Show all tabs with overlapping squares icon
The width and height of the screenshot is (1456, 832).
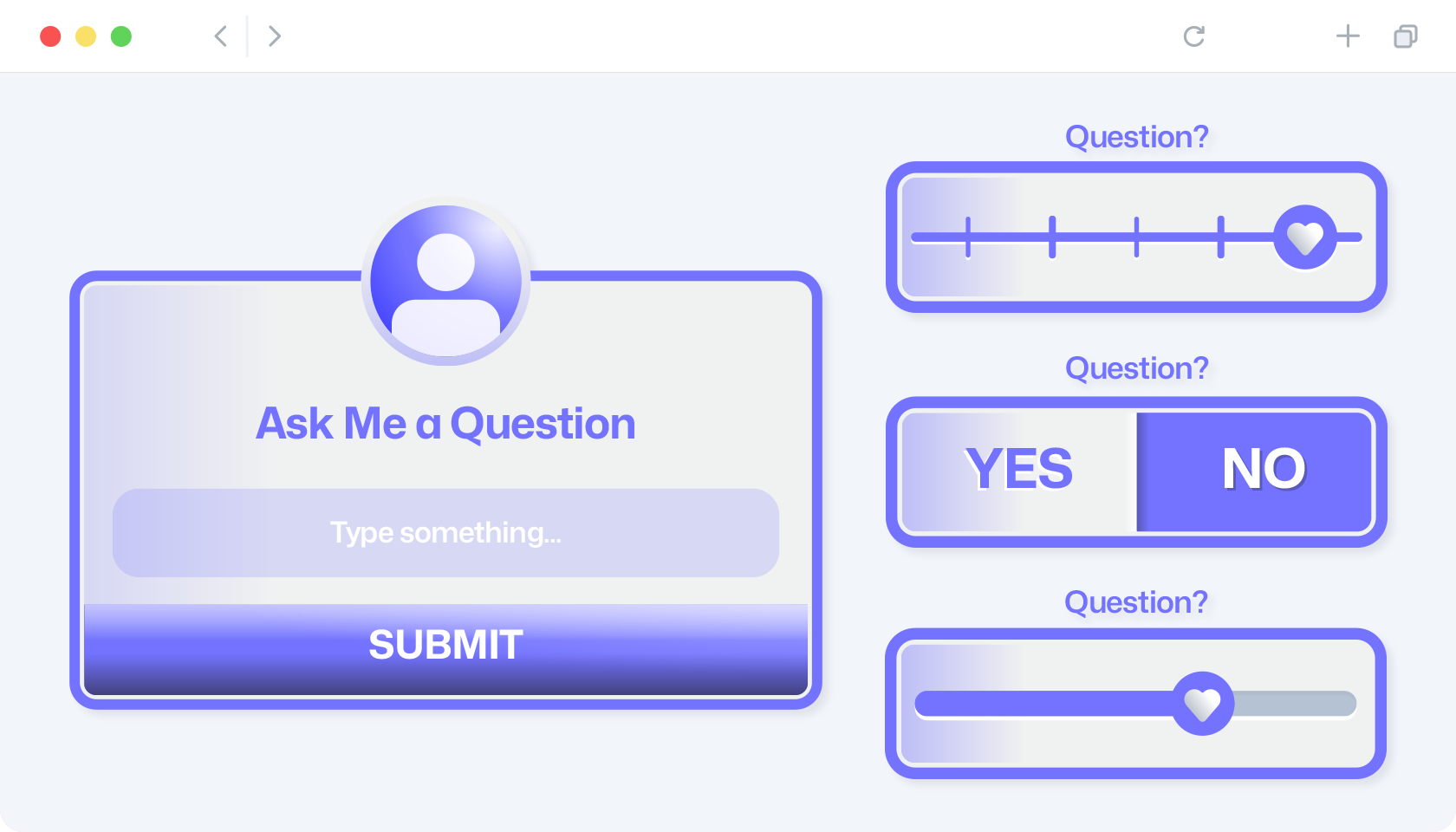tap(1406, 36)
